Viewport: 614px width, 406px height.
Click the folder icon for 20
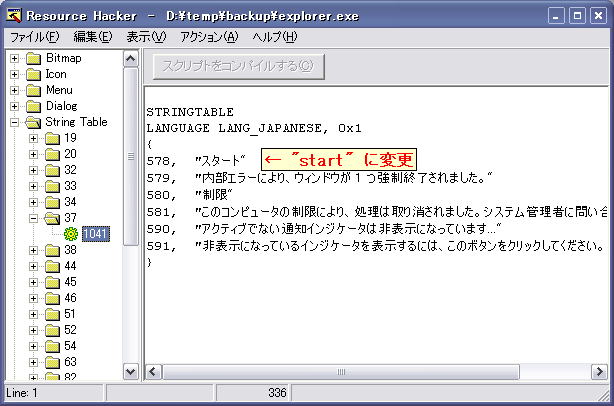[x=52, y=155]
